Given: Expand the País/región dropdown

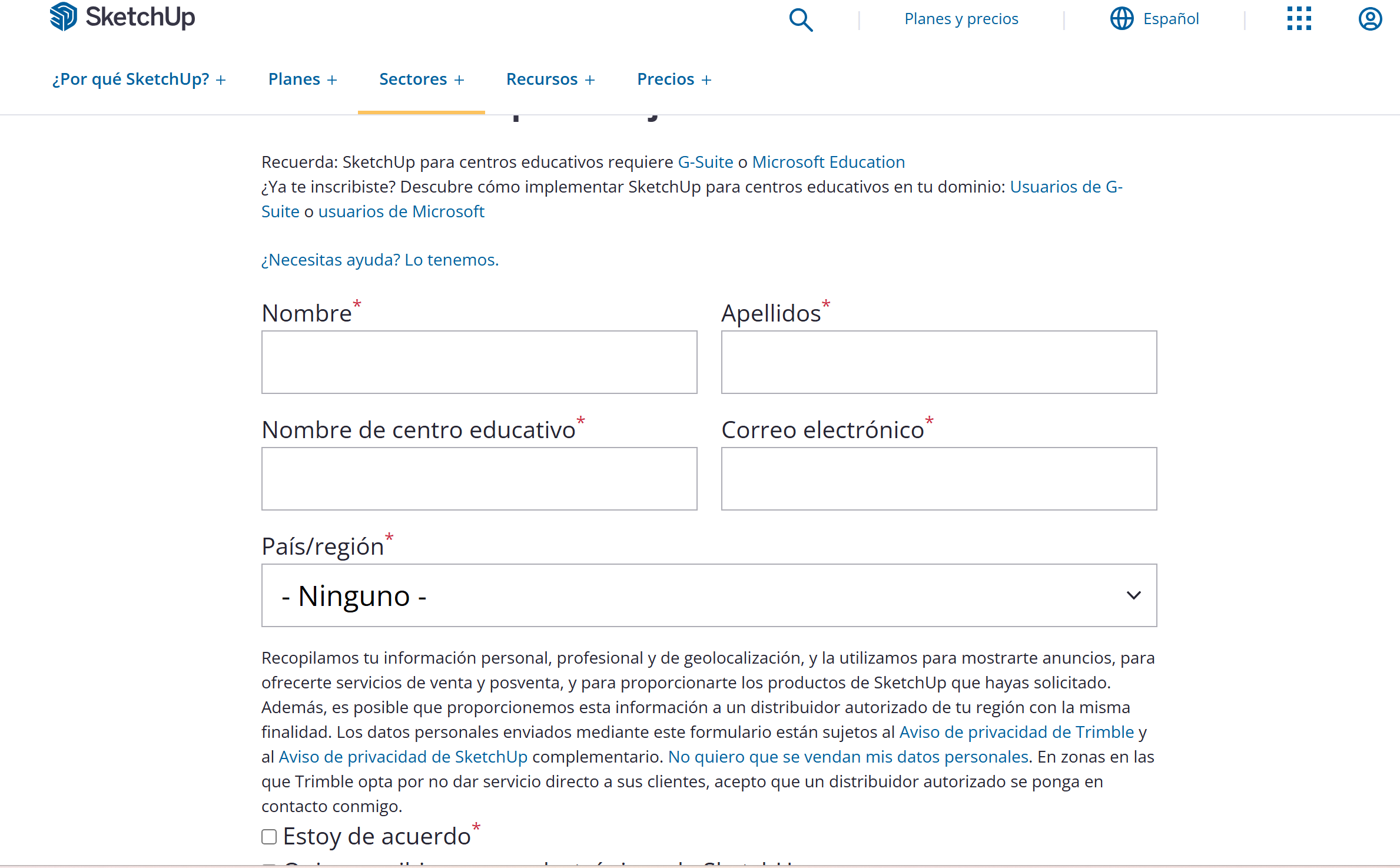Looking at the screenshot, I should point(709,595).
